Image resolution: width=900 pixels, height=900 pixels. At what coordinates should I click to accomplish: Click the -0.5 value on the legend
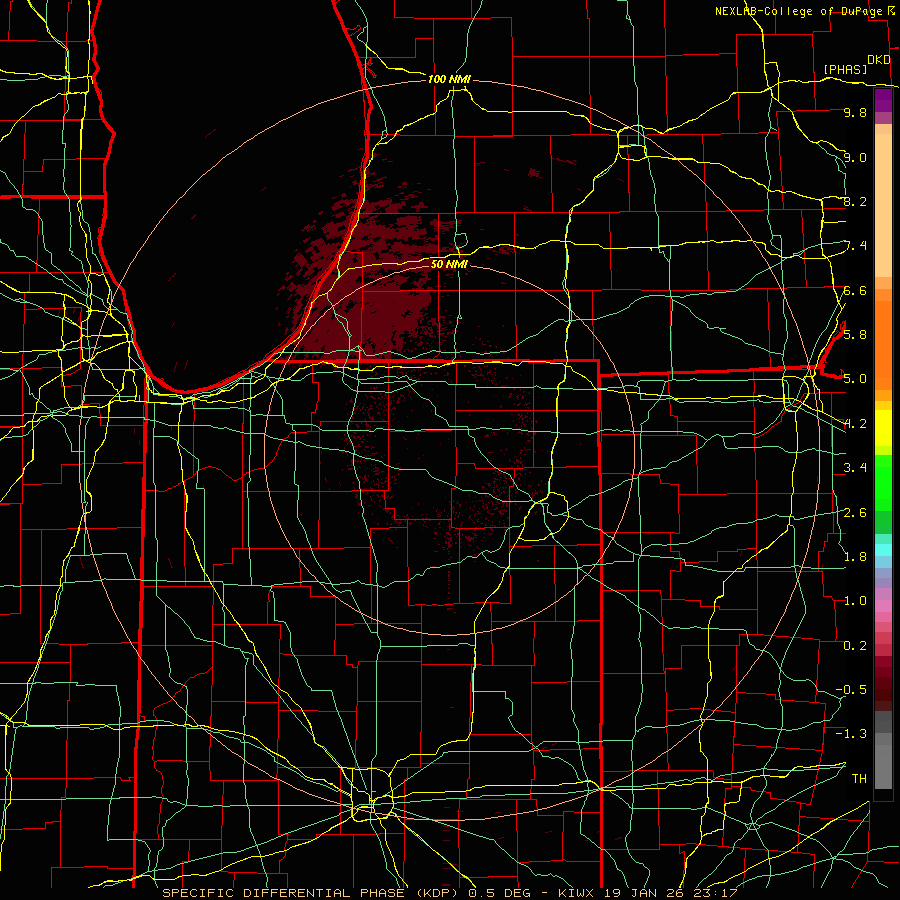[851, 689]
